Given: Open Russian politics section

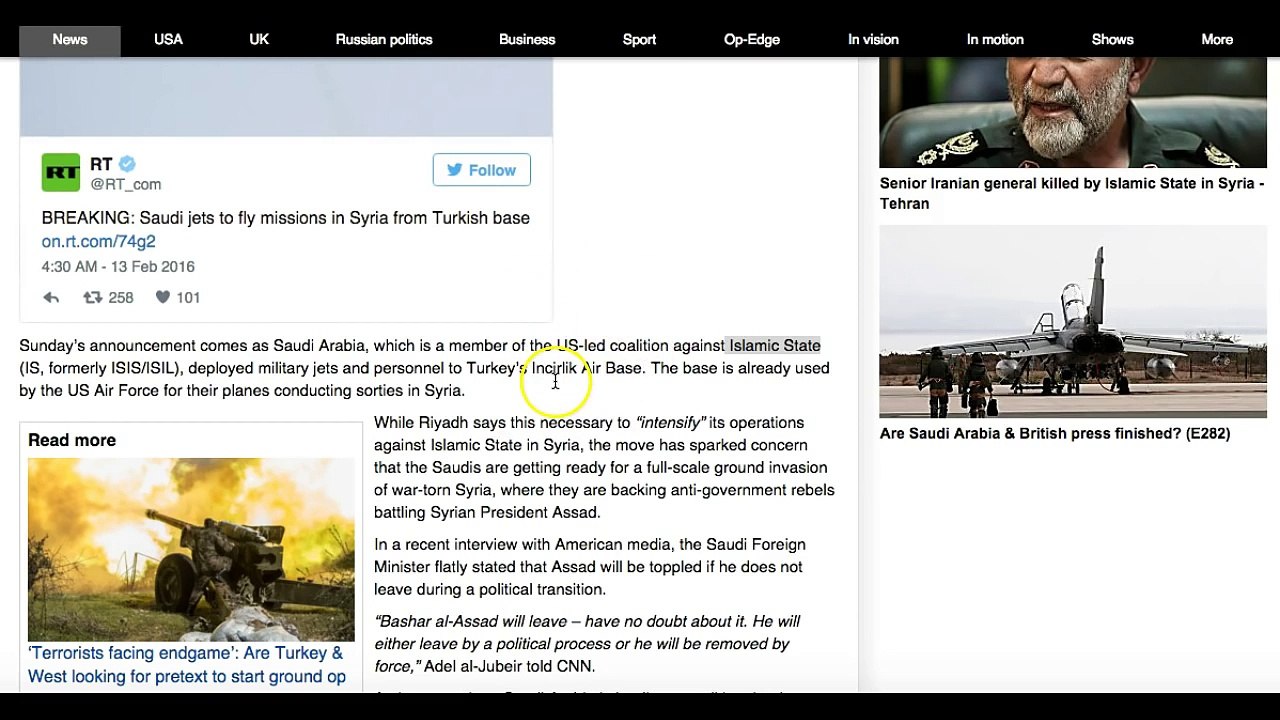Looking at the screenshot, I should [384, 39].
